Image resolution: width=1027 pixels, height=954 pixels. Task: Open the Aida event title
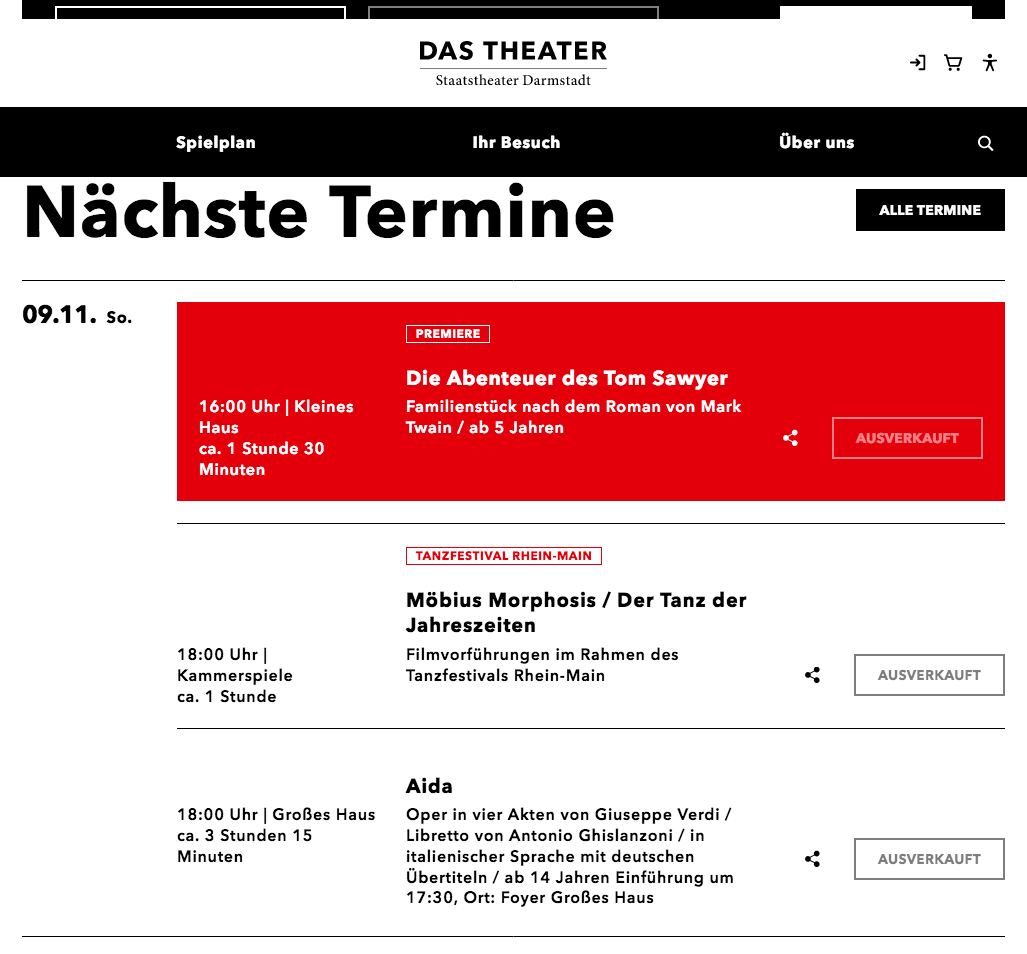(429, 786)
